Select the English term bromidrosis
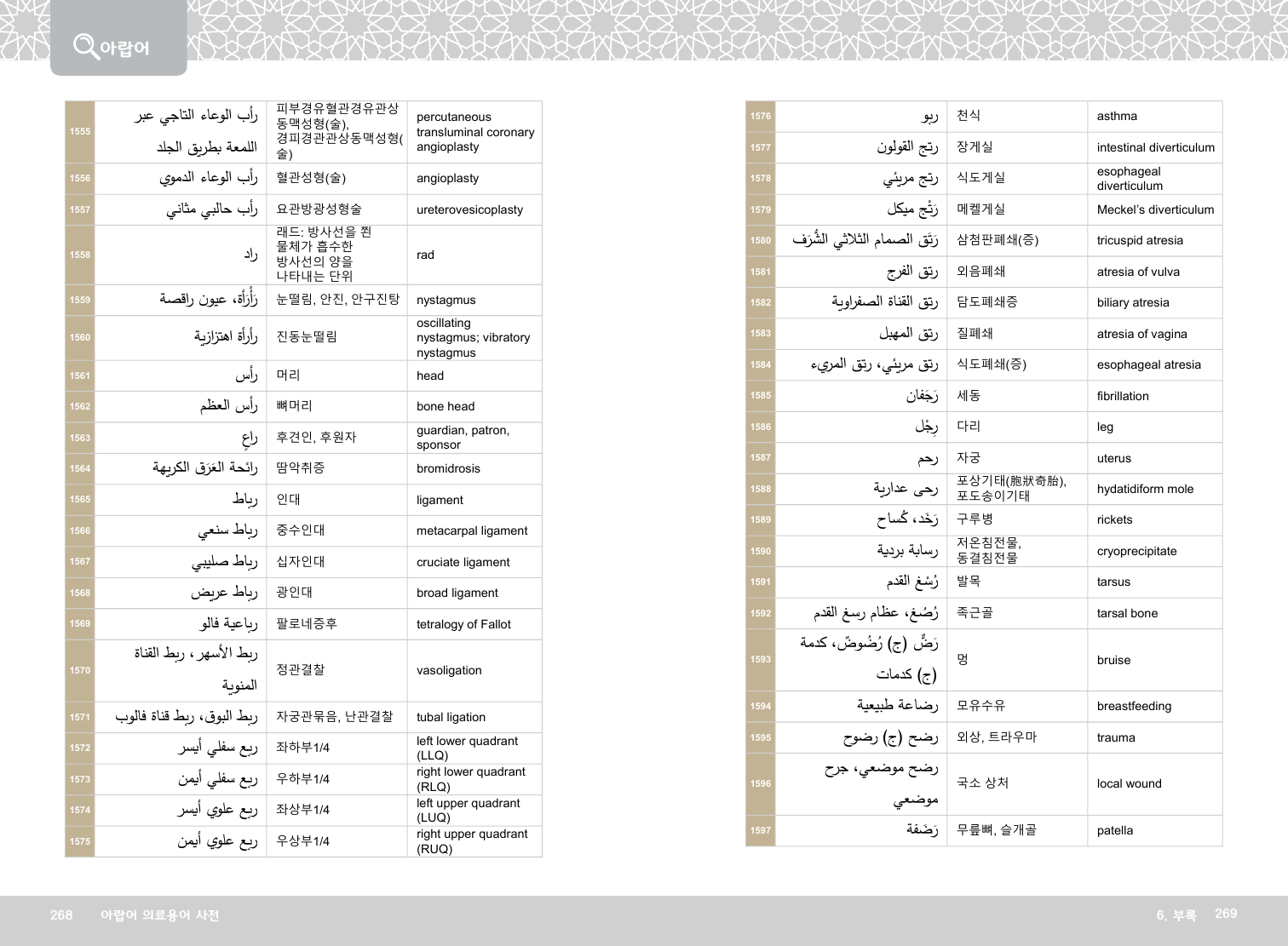 [448, 468]
